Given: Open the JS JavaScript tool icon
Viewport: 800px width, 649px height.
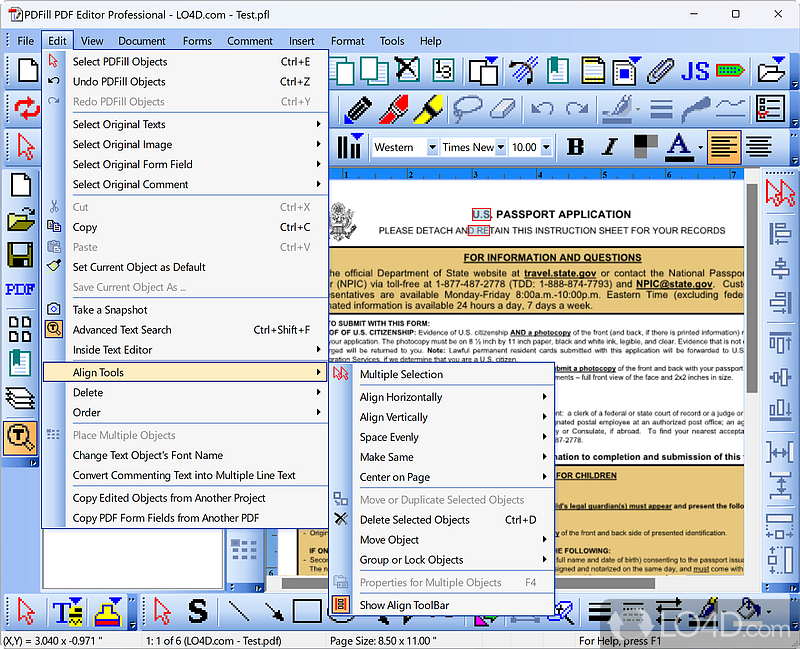Looking at the screenshot, I should pos(694,70).
